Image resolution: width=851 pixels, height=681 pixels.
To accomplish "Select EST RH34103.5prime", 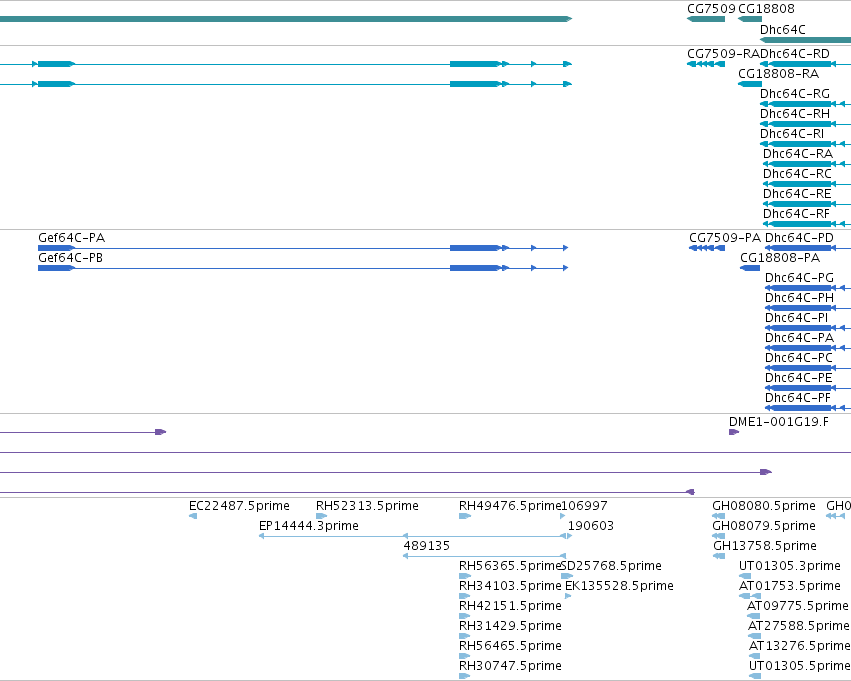I will click(510, 586).
